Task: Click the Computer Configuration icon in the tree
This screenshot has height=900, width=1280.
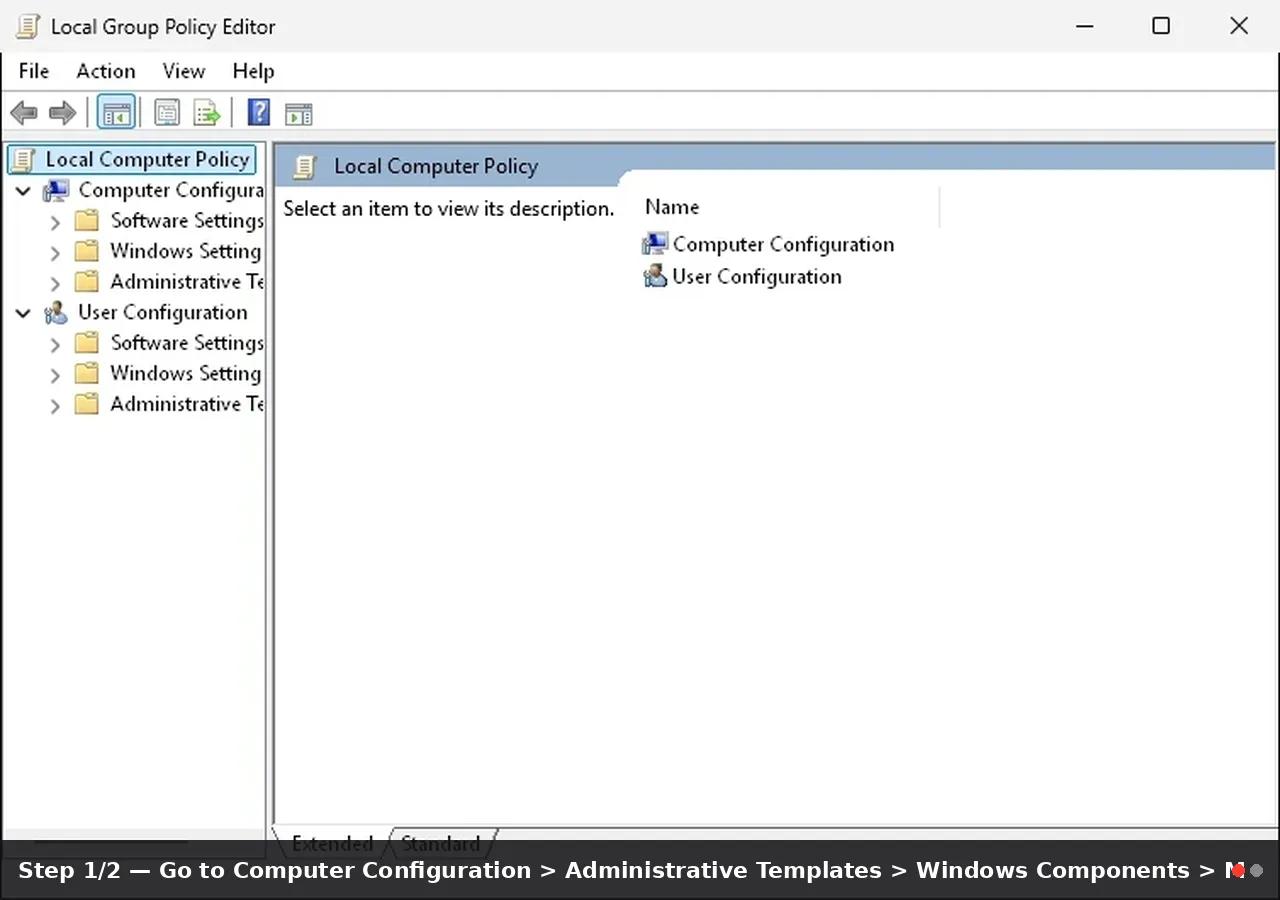Action: 56,190
